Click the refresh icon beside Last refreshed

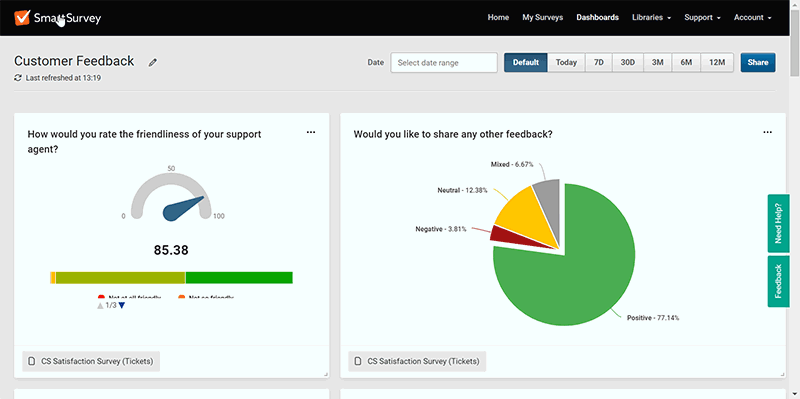18,78
